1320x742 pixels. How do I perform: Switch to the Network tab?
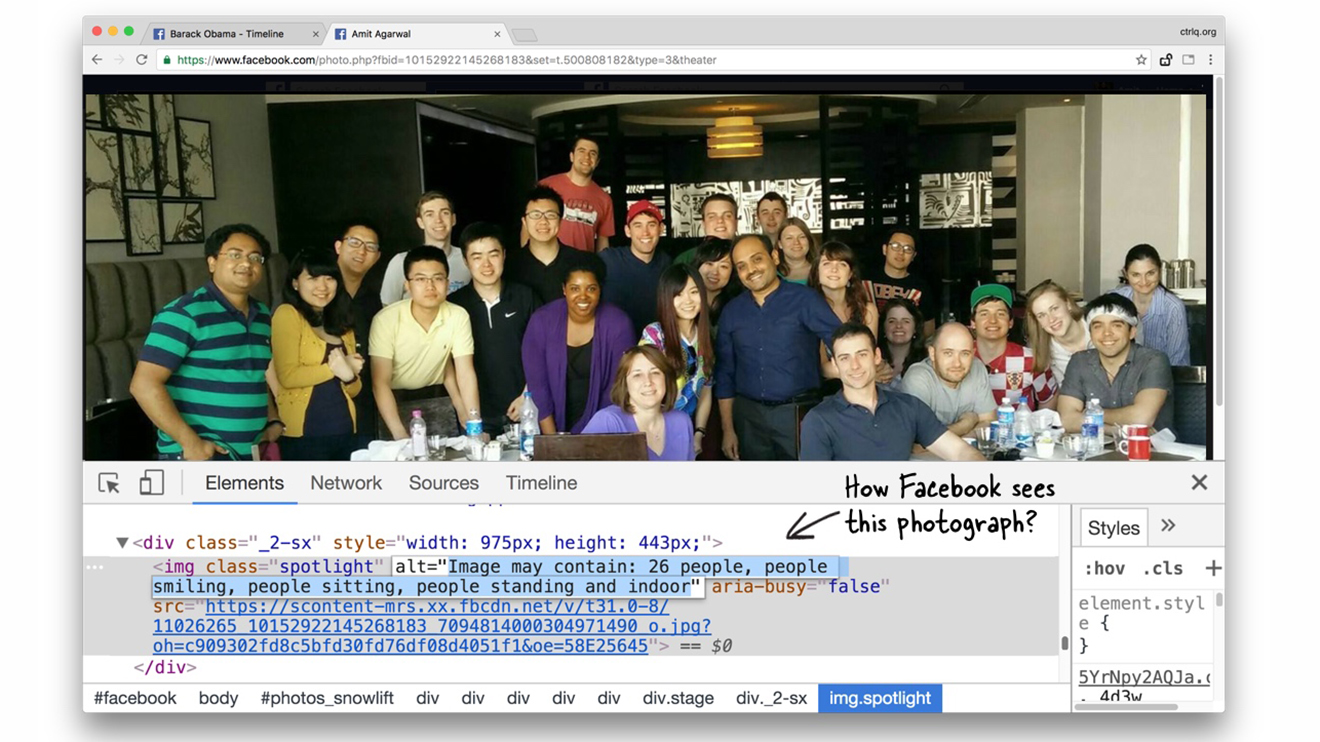pyautogui.click(x=346, y=483)
